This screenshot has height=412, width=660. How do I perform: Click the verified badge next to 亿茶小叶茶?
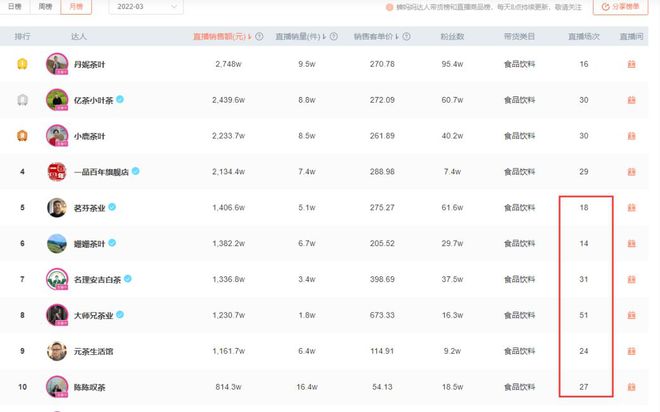(120, 99)
